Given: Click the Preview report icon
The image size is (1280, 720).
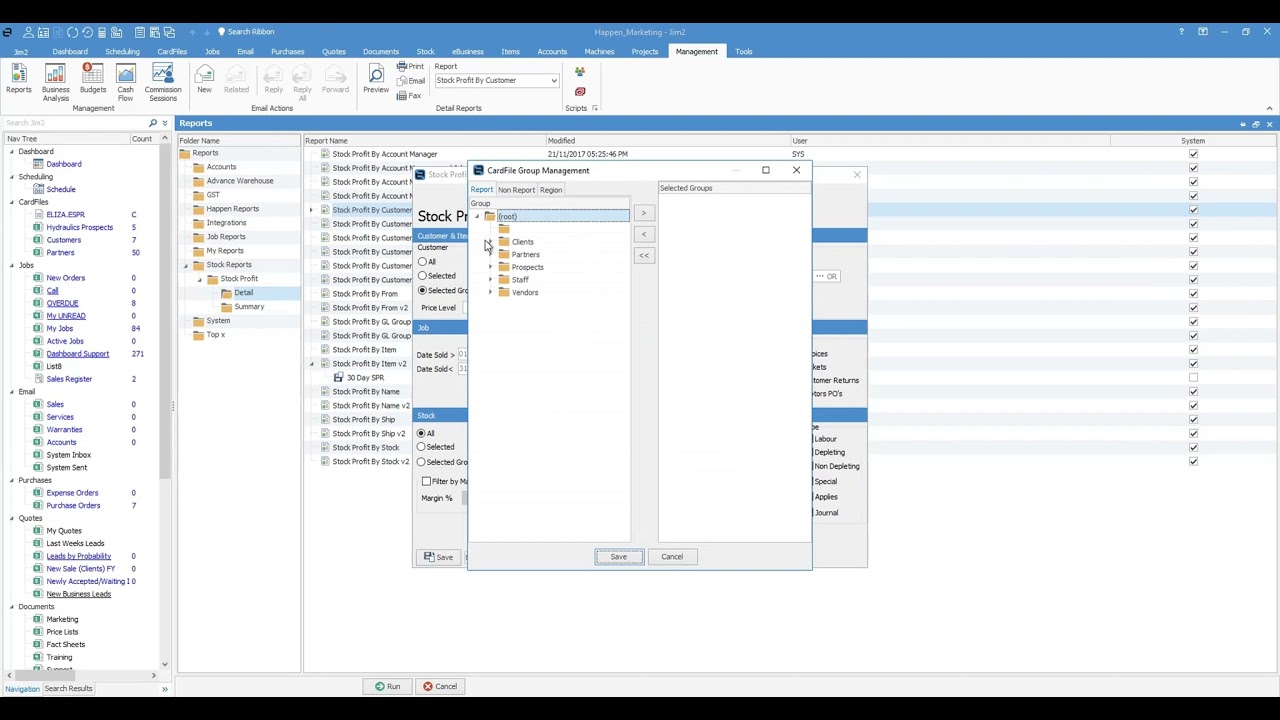Looking at the screenshot, I should click(x=376, y=81).
